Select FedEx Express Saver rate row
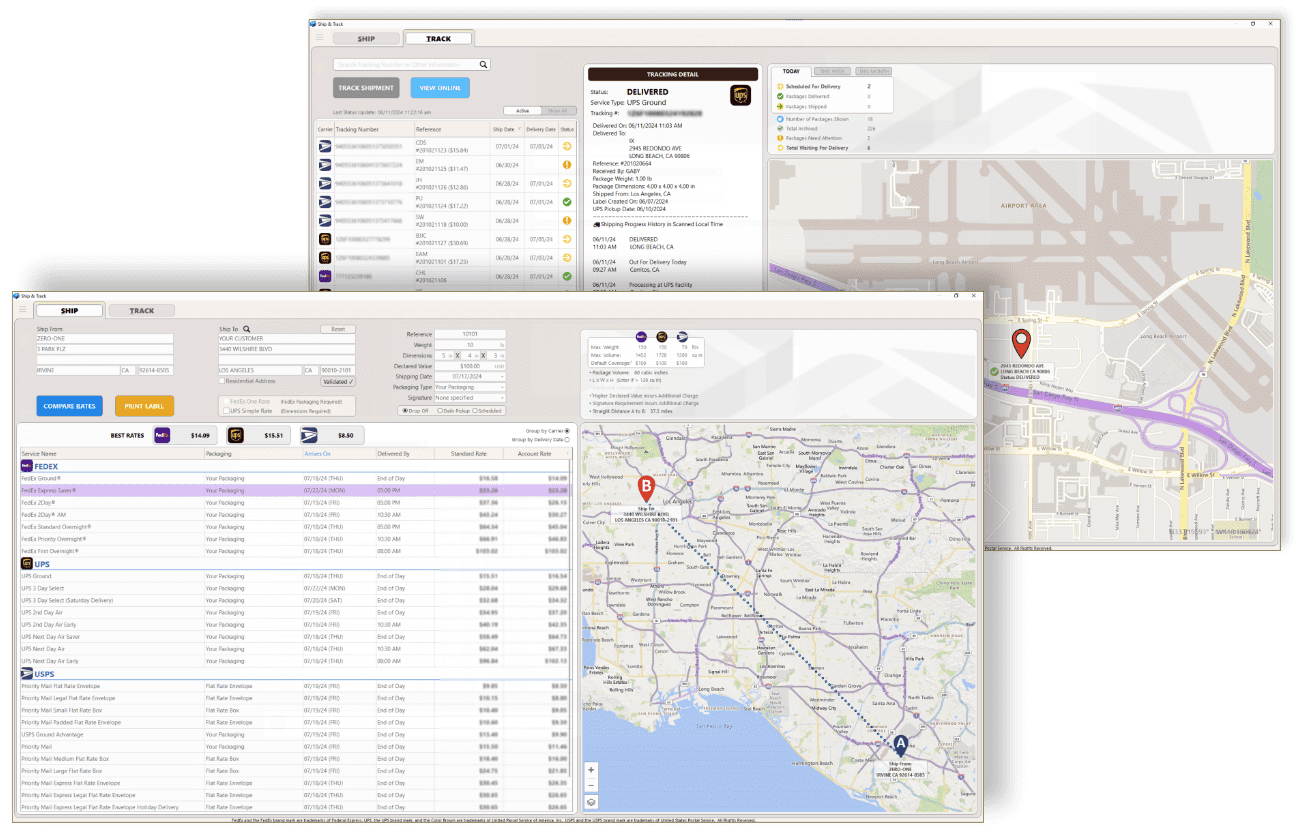1300x839 pixels. coord(295,490)
